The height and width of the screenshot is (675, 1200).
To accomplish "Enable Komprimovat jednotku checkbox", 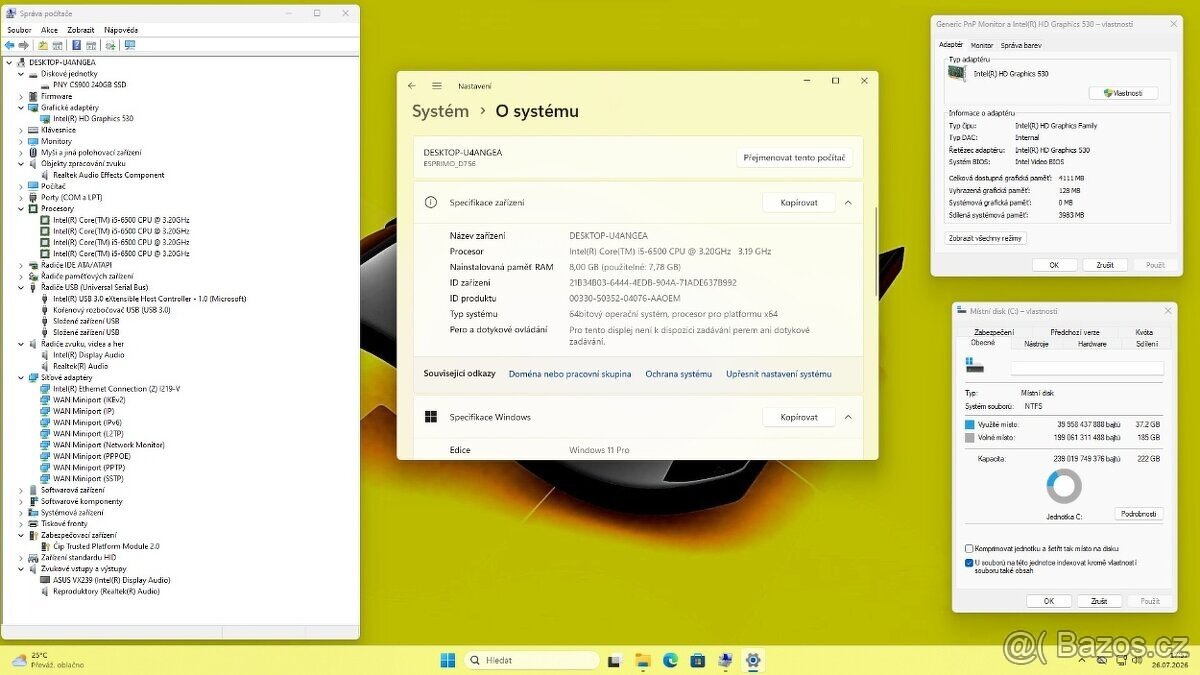I will click(x=969, y=548).
